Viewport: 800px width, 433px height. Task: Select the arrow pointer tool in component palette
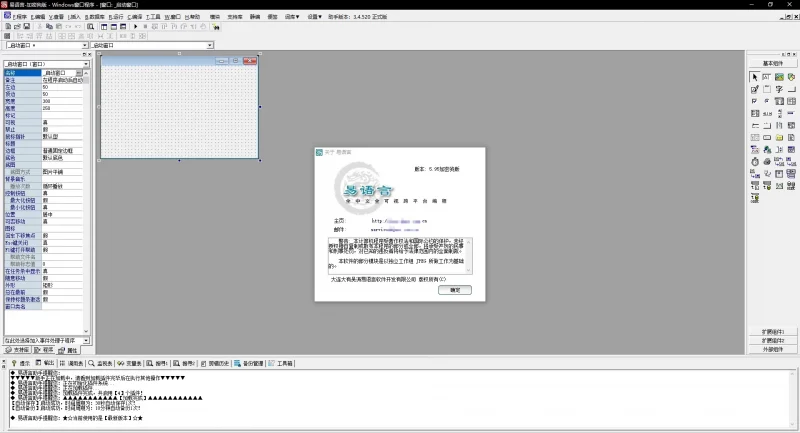coord(754,77)
